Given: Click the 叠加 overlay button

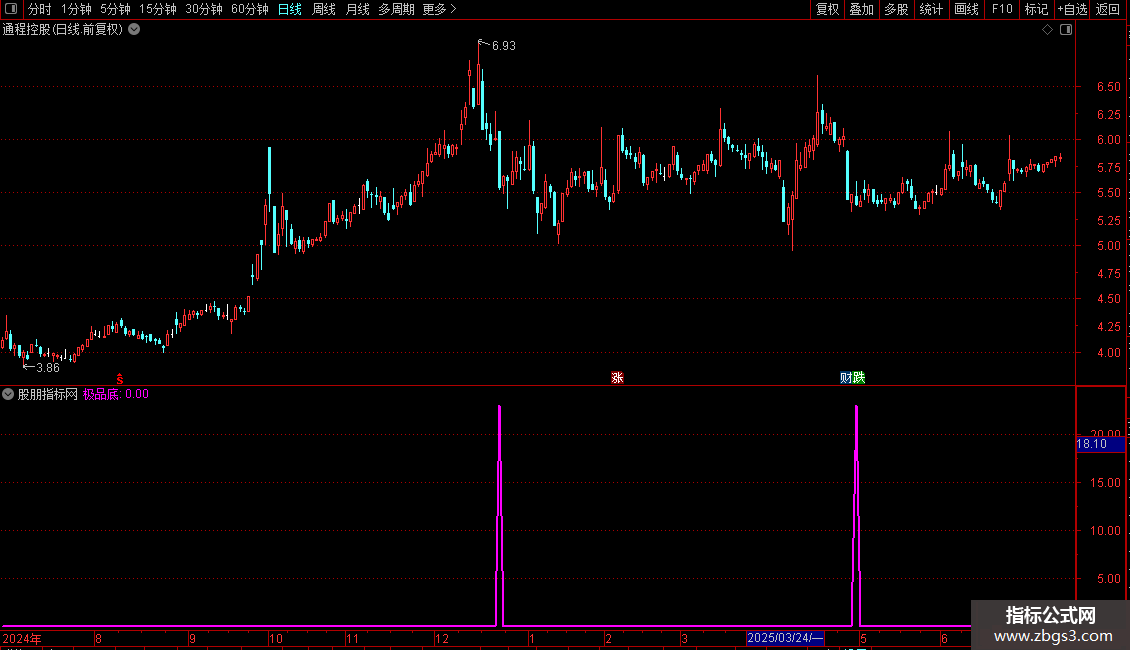Looking at the screenshot, I should [x=861, y=9].
